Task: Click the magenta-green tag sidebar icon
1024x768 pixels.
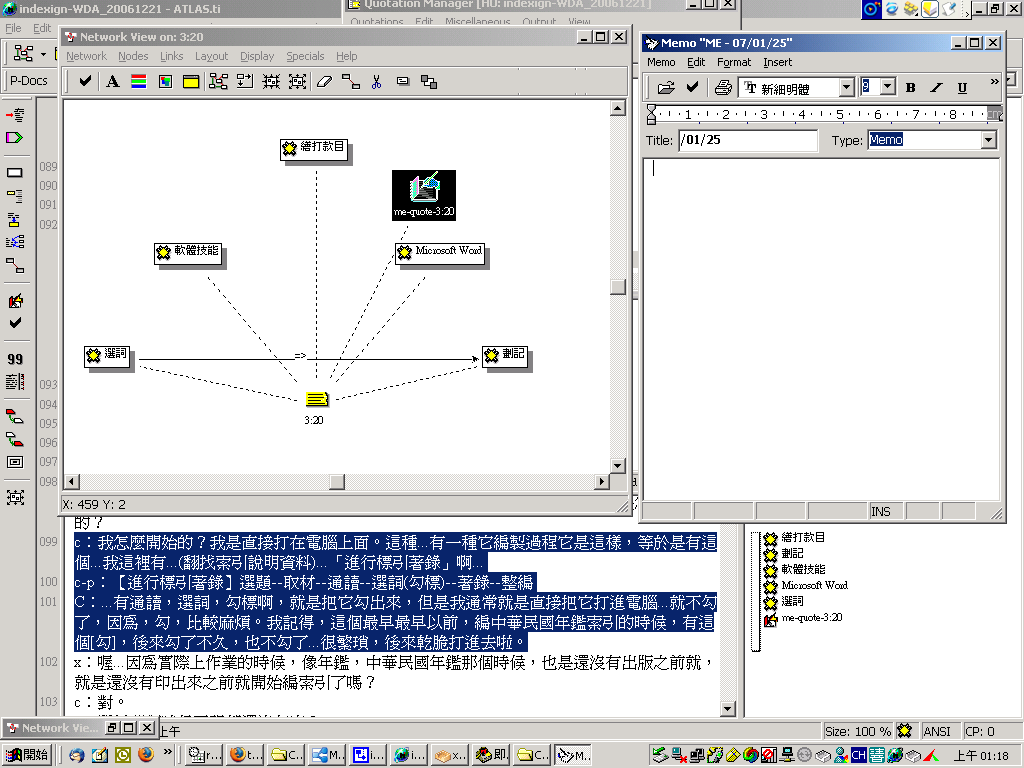Action: [x=14, y=138]
